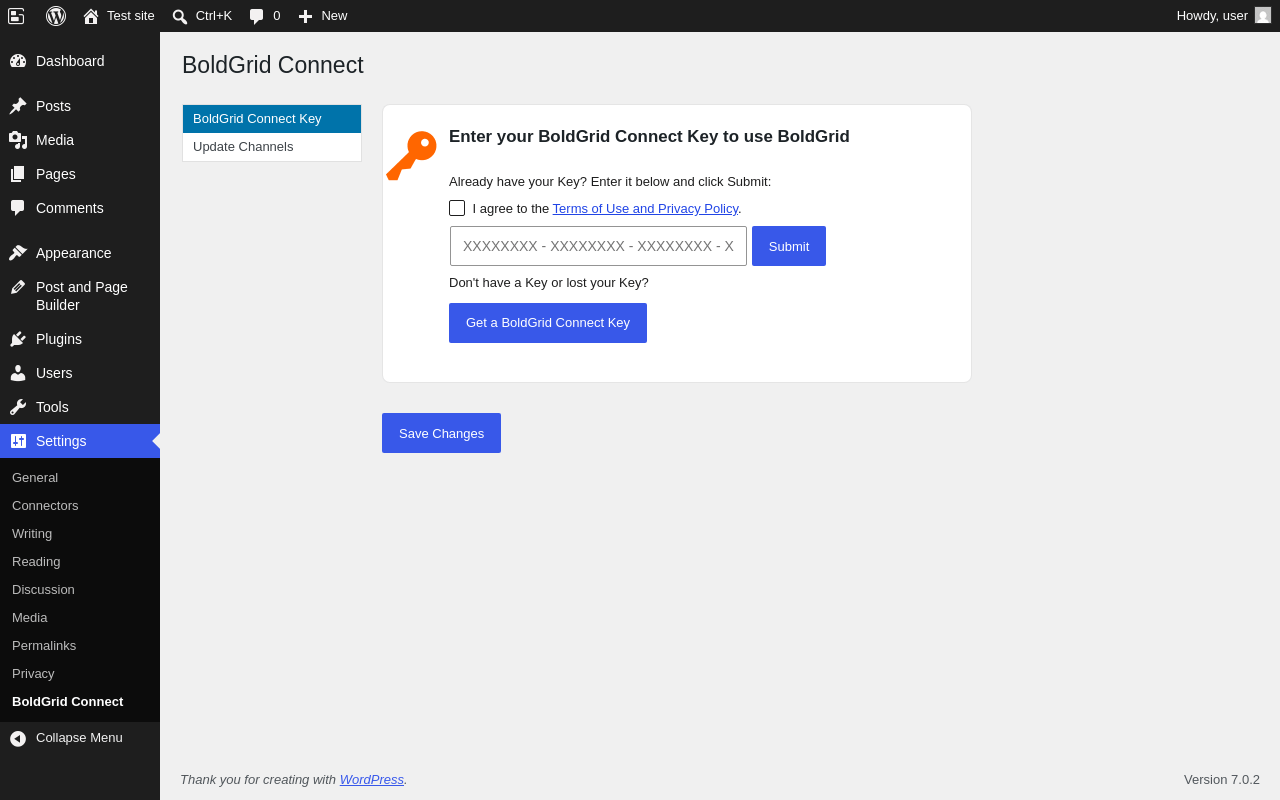Focus the Connect Key input field
The height and width of the screenshot is (800, 1280).
[x=598, y=246]
